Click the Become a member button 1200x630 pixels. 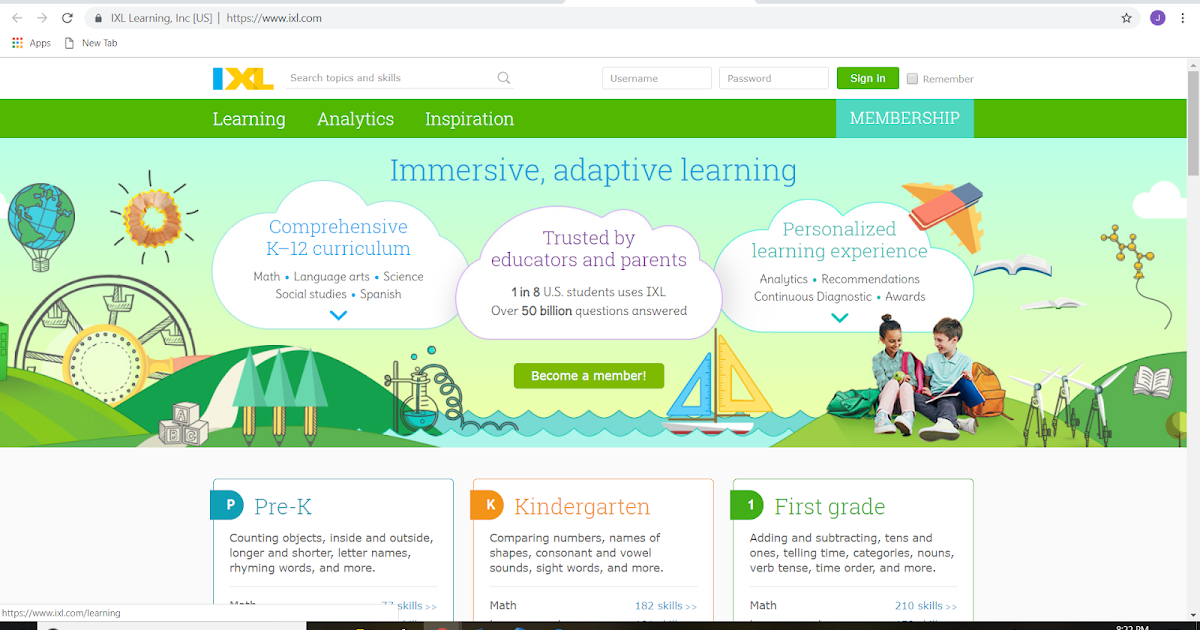point(588,375)
